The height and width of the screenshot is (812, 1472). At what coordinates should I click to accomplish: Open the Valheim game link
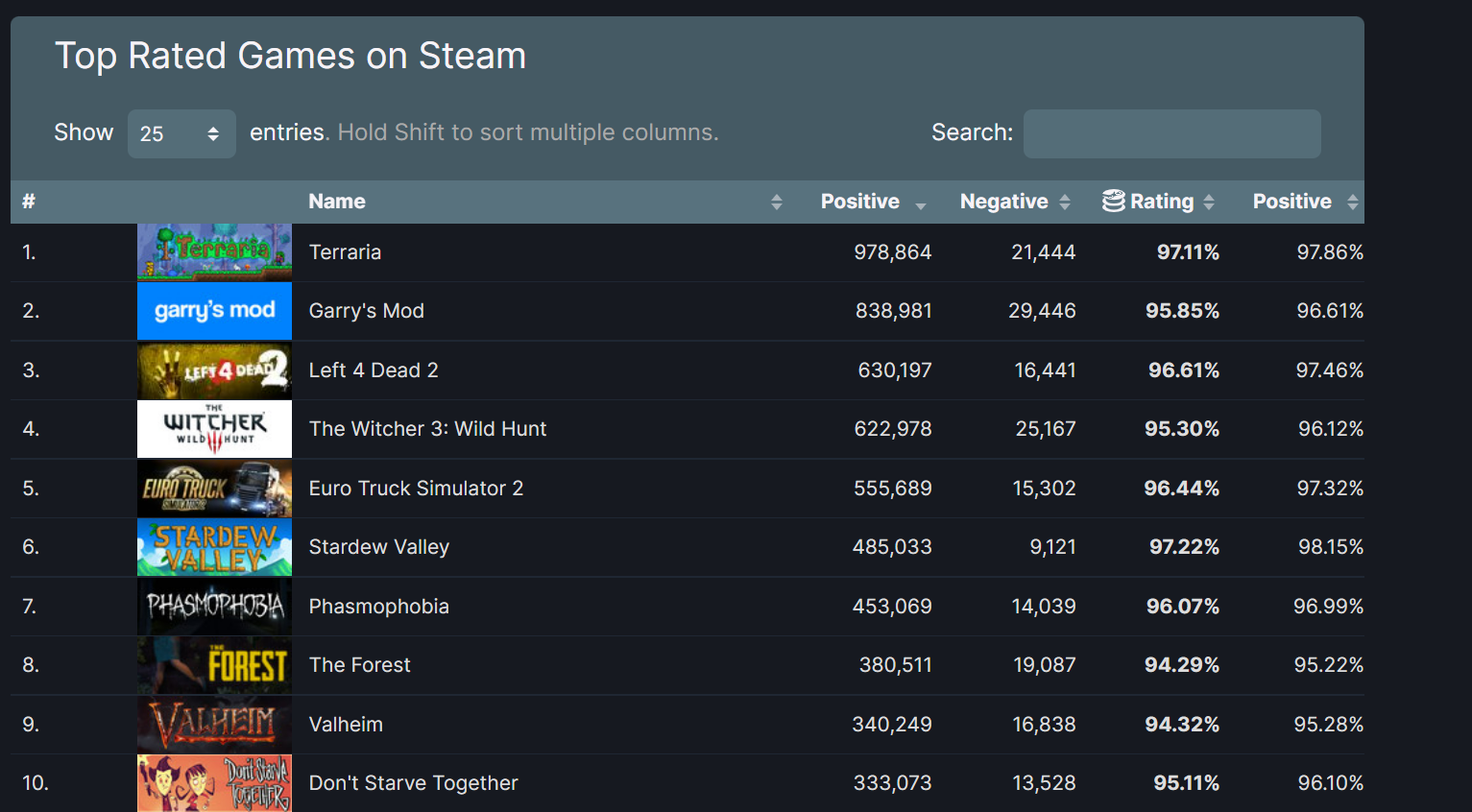tap(346, 725)
